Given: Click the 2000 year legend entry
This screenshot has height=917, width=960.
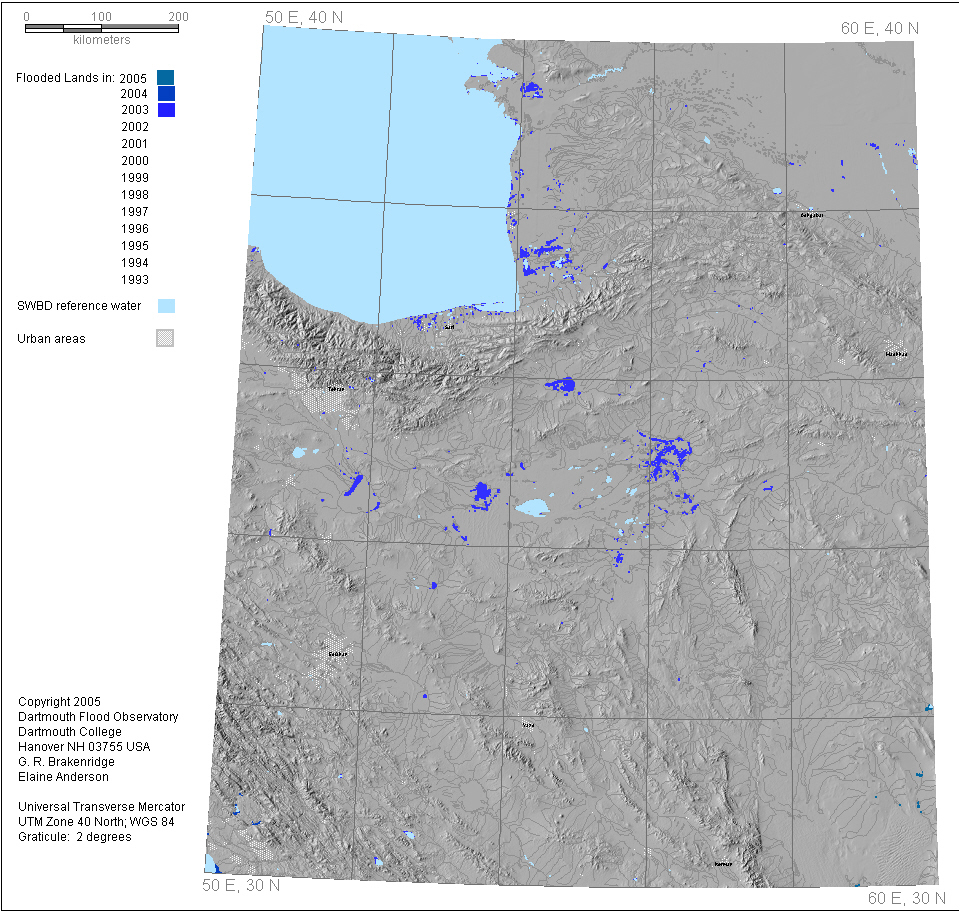Looking at the screenshot, I should [x=134, y=161].
